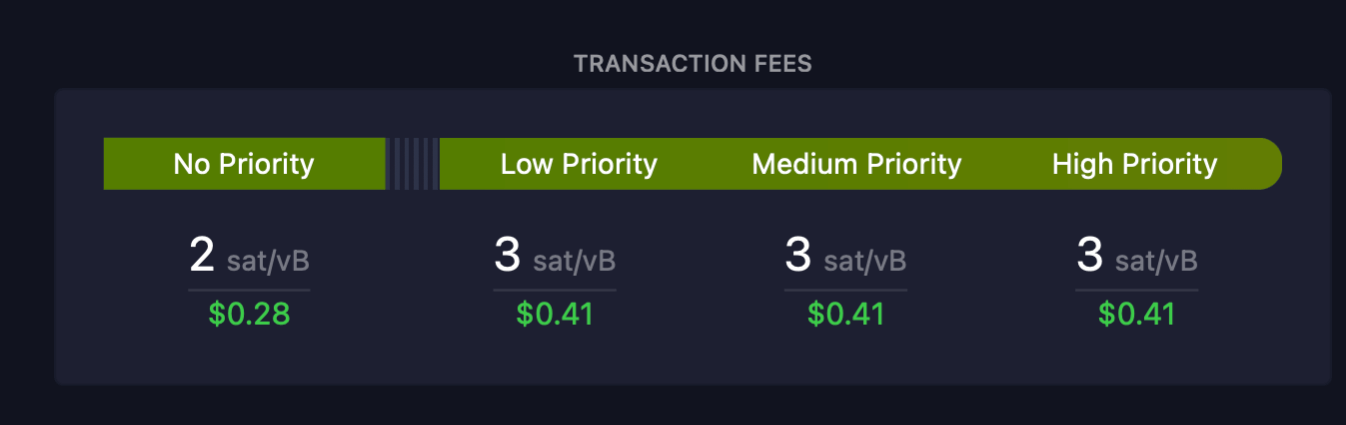Click the sat/vB unit under No Priority
Image resolution: width=1346 pixels, height=425 pixels.
268,262
